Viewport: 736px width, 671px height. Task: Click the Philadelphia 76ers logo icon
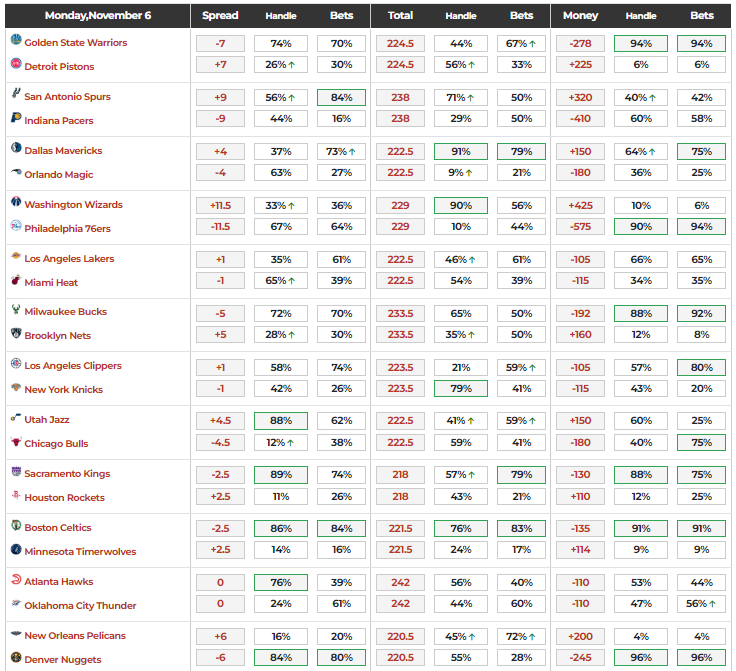16,225
